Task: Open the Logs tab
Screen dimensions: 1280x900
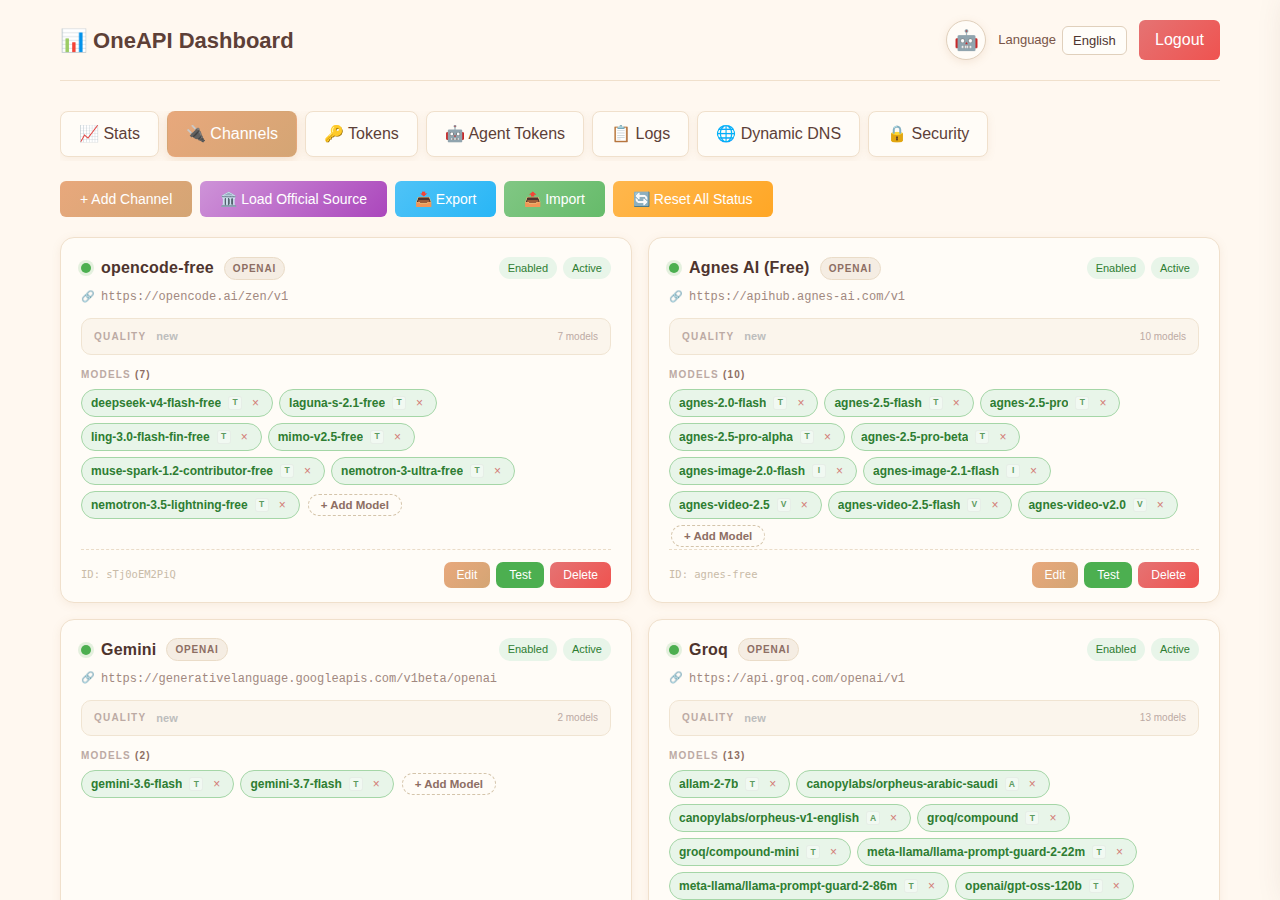Action: [x=641, y=134]
